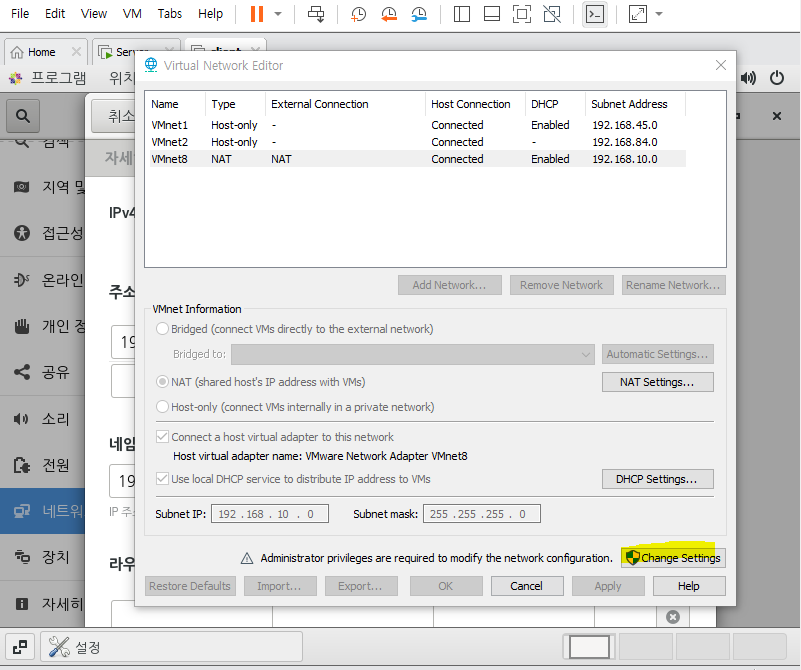This screenshot has height=670, width=801.
Task: Select the NAT radio button
Action: pyautogui.click(x=162, y=382)
